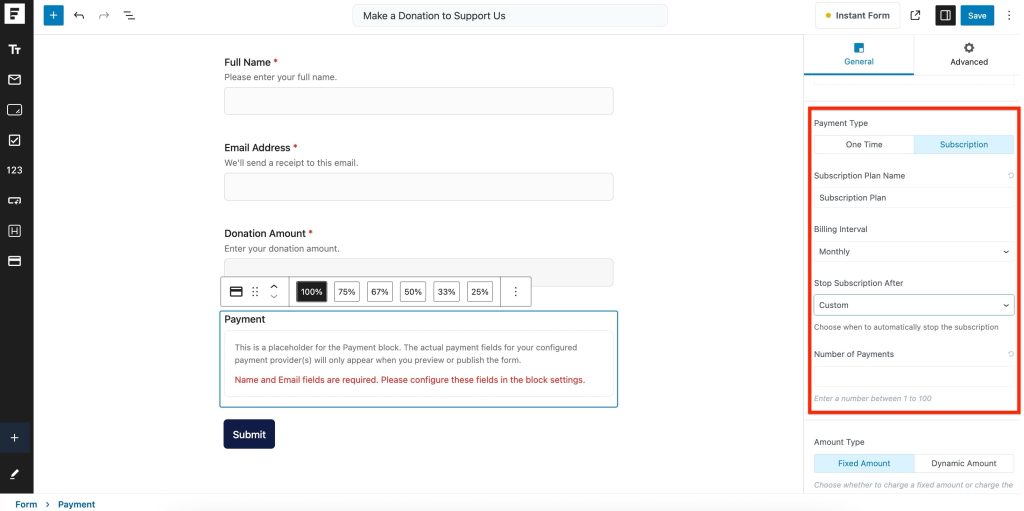Viewport: 1024px width, 511px height.
Task: Click the red Name and Email required warning
Action: tap(409, 380)
